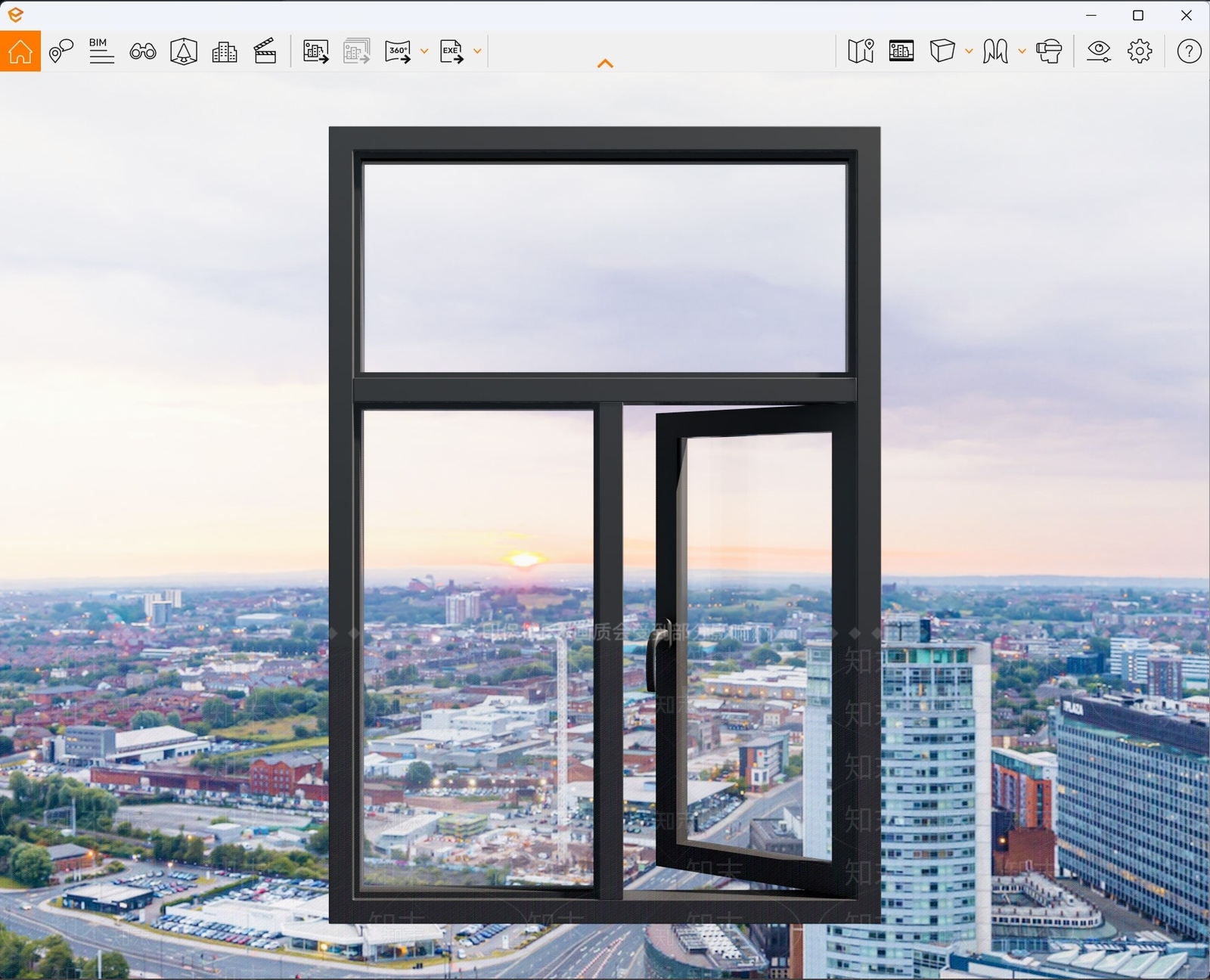
Task: Click the location pin with speech bubble icon
Action: pos(61,51)
